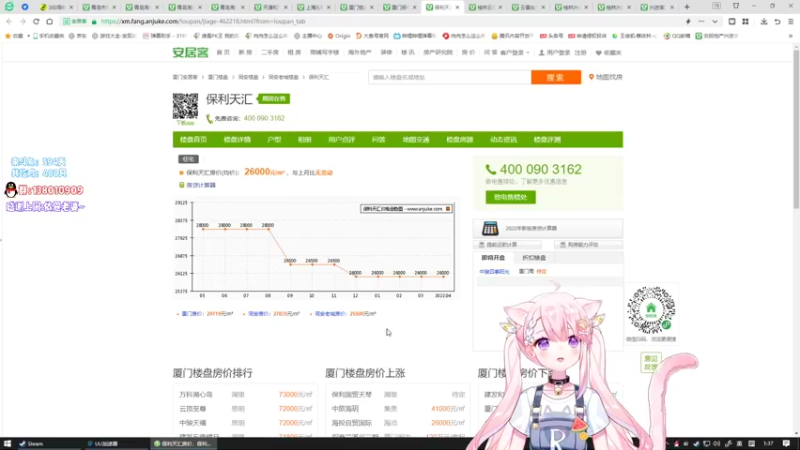Click the orange 搜索 button
Screen dimensions: 800x450
[556, 77]
